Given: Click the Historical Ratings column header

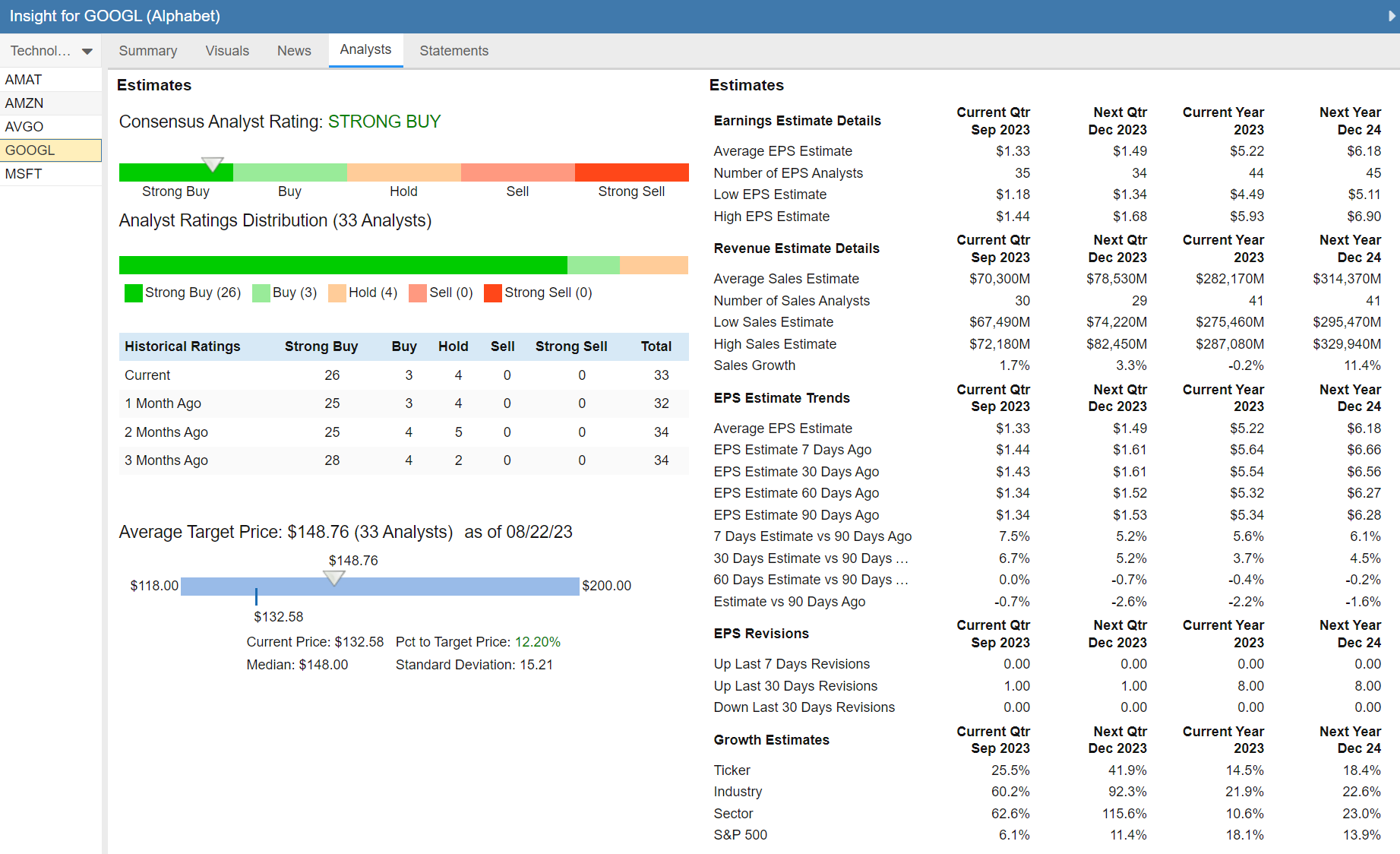Looking at the screenshot, I should click(182, 346).
